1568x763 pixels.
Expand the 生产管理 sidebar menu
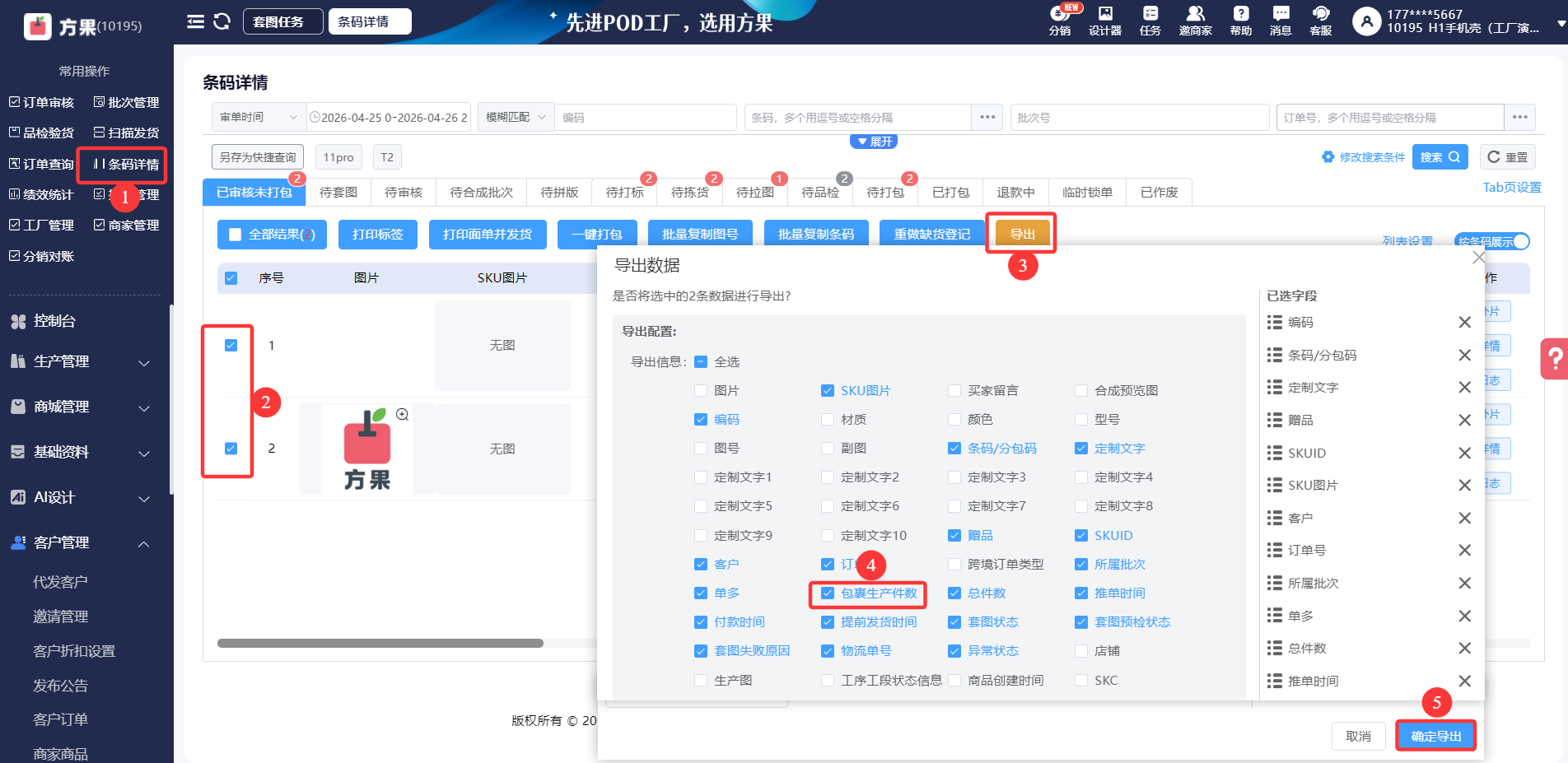82,362
